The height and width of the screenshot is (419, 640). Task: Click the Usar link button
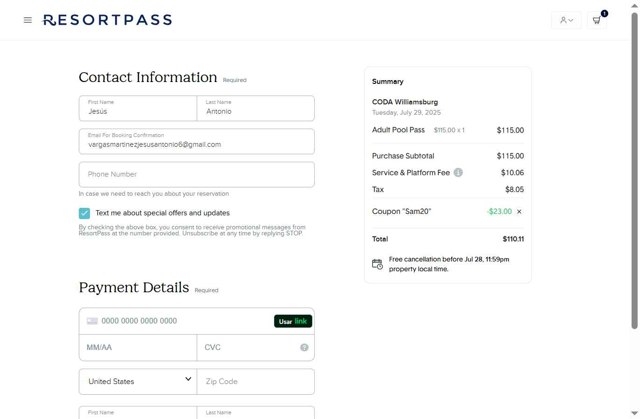point(293,321)
